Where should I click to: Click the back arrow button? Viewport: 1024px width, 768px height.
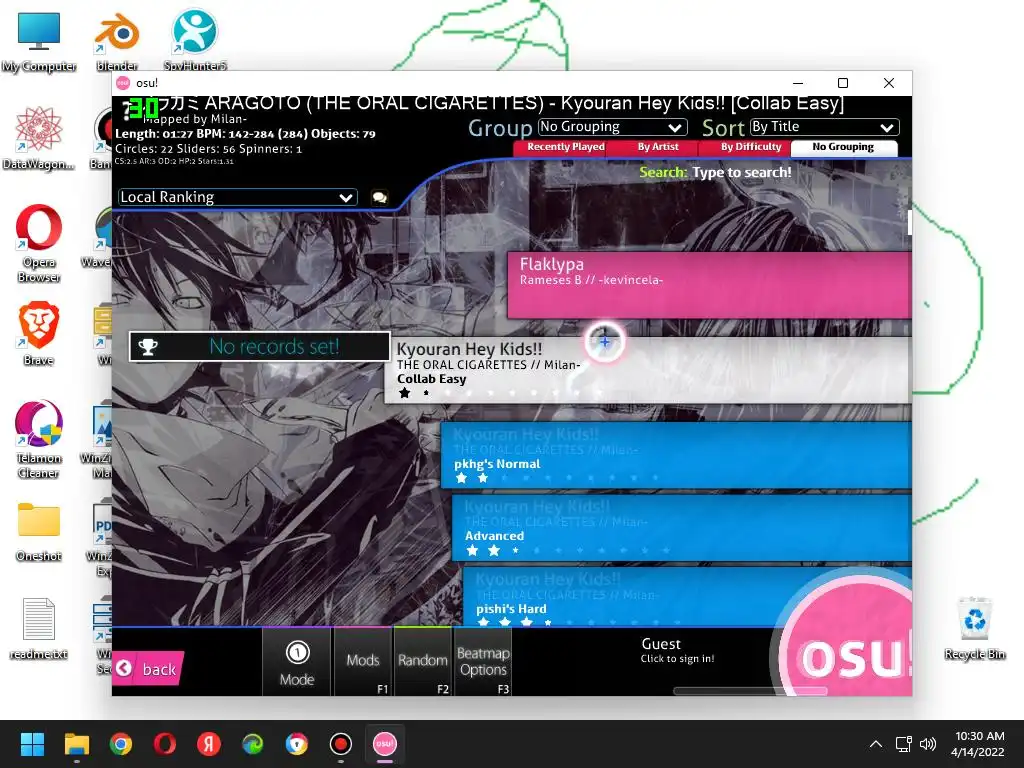(x=148, y=668)
